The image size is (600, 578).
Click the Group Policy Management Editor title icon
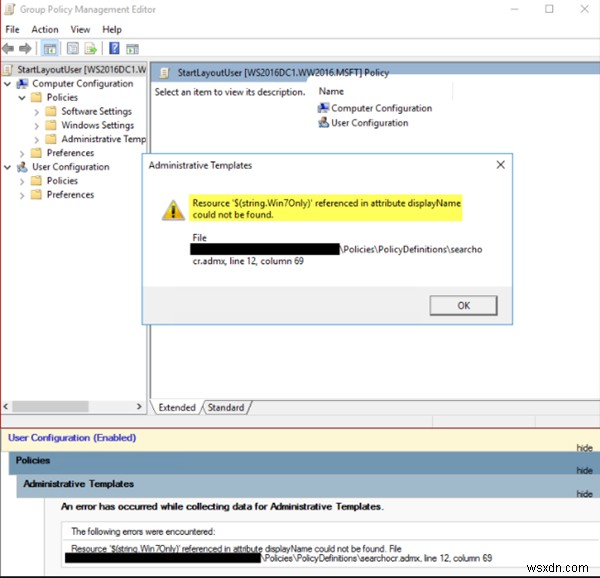click(x=10, y=9)
